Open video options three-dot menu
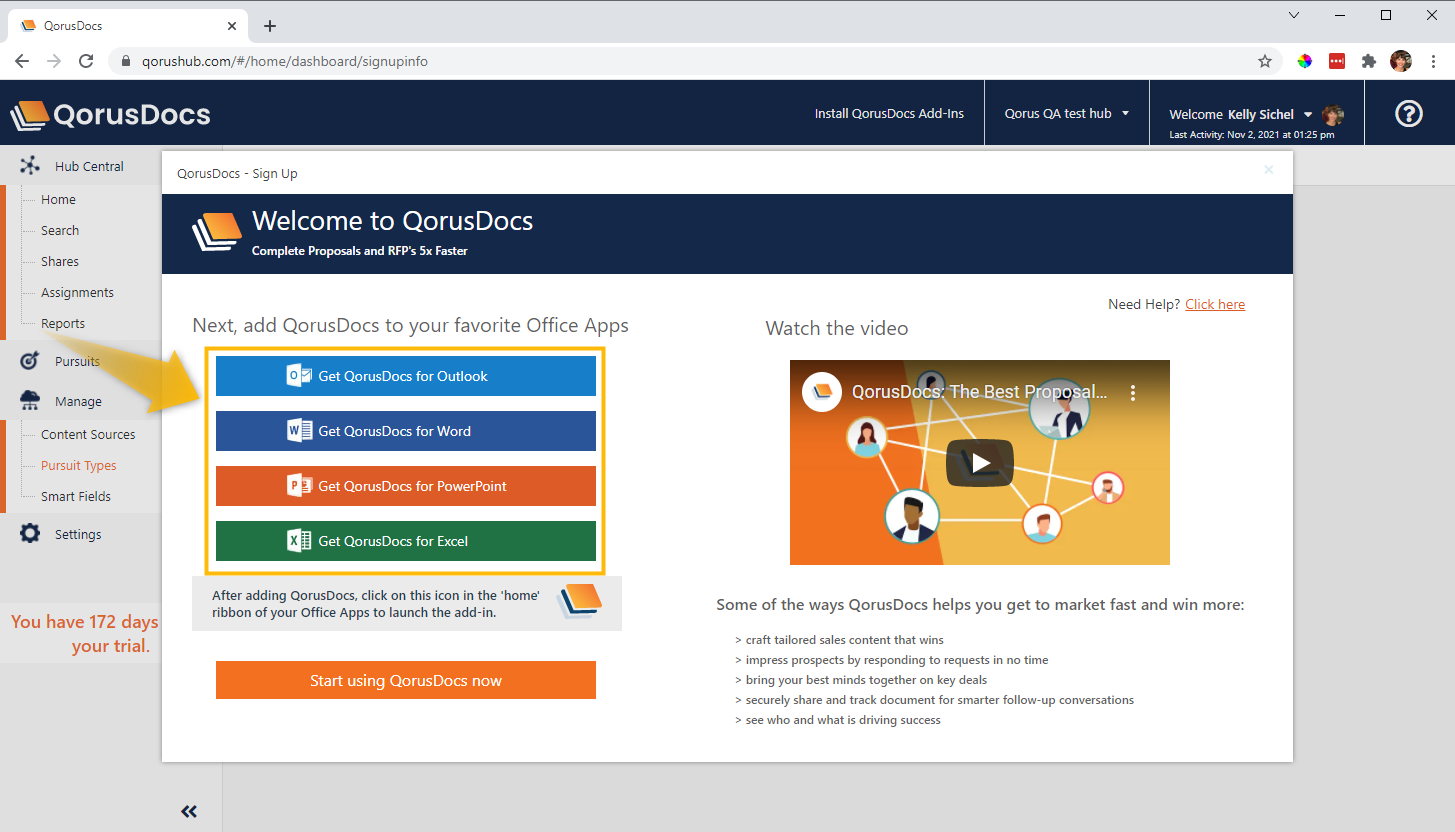This screenshot has height=832, width=1455. pos(1133,393)
